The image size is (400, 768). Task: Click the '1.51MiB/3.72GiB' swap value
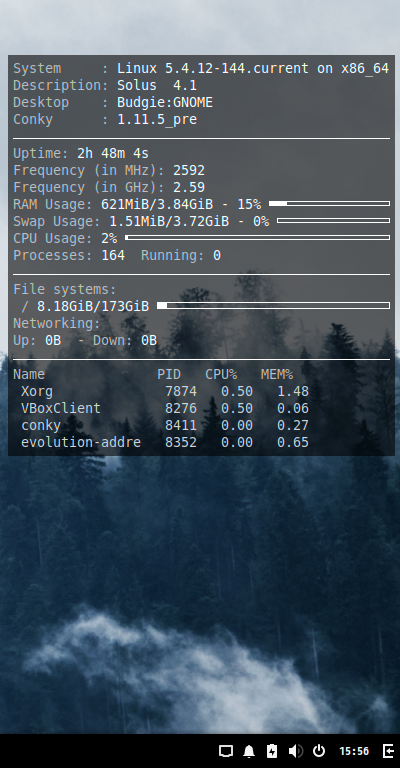point(169,221)
